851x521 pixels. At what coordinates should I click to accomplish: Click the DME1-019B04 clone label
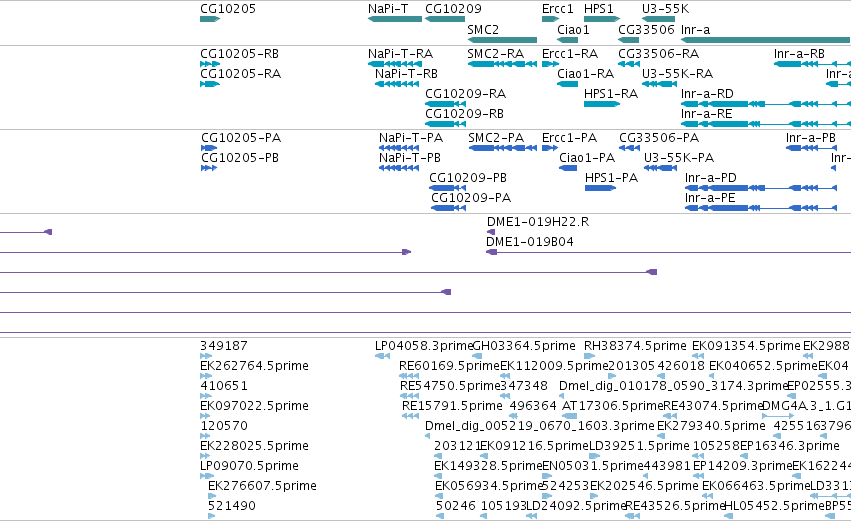(x=530, y=242)
